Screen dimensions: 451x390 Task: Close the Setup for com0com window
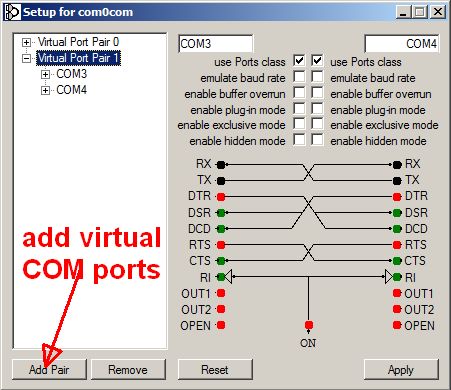pyautogui.click(x=438, y=12)
